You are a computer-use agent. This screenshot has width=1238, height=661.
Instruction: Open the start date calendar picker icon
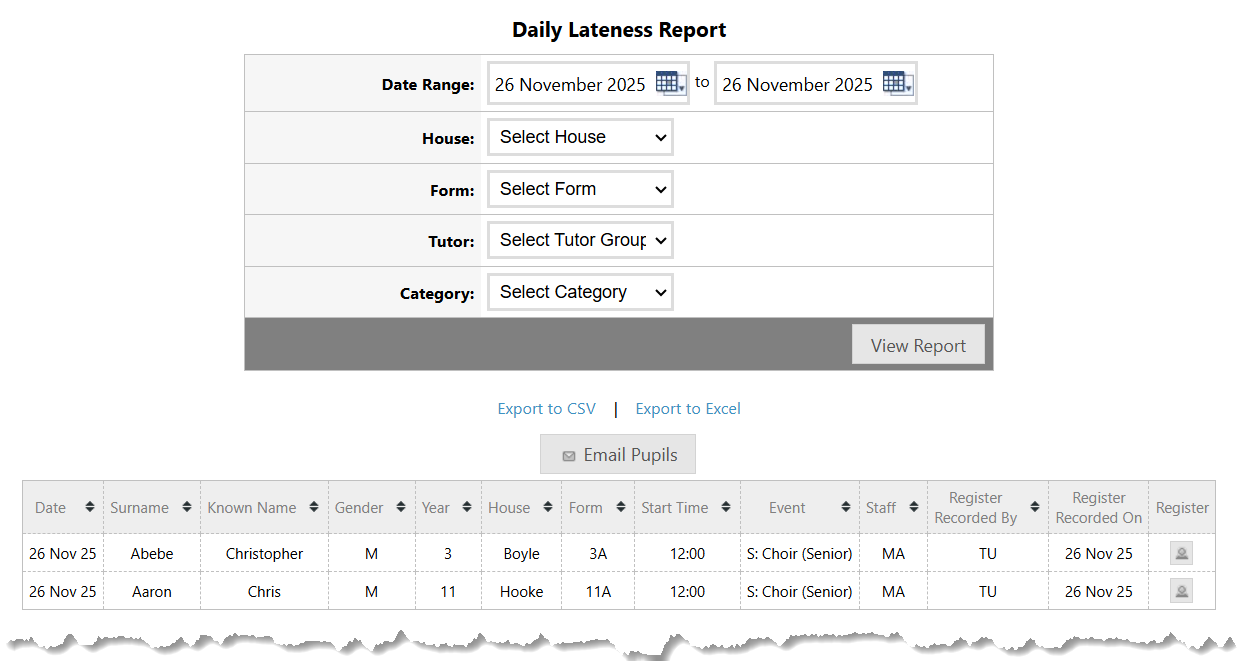tap(671, 83)
